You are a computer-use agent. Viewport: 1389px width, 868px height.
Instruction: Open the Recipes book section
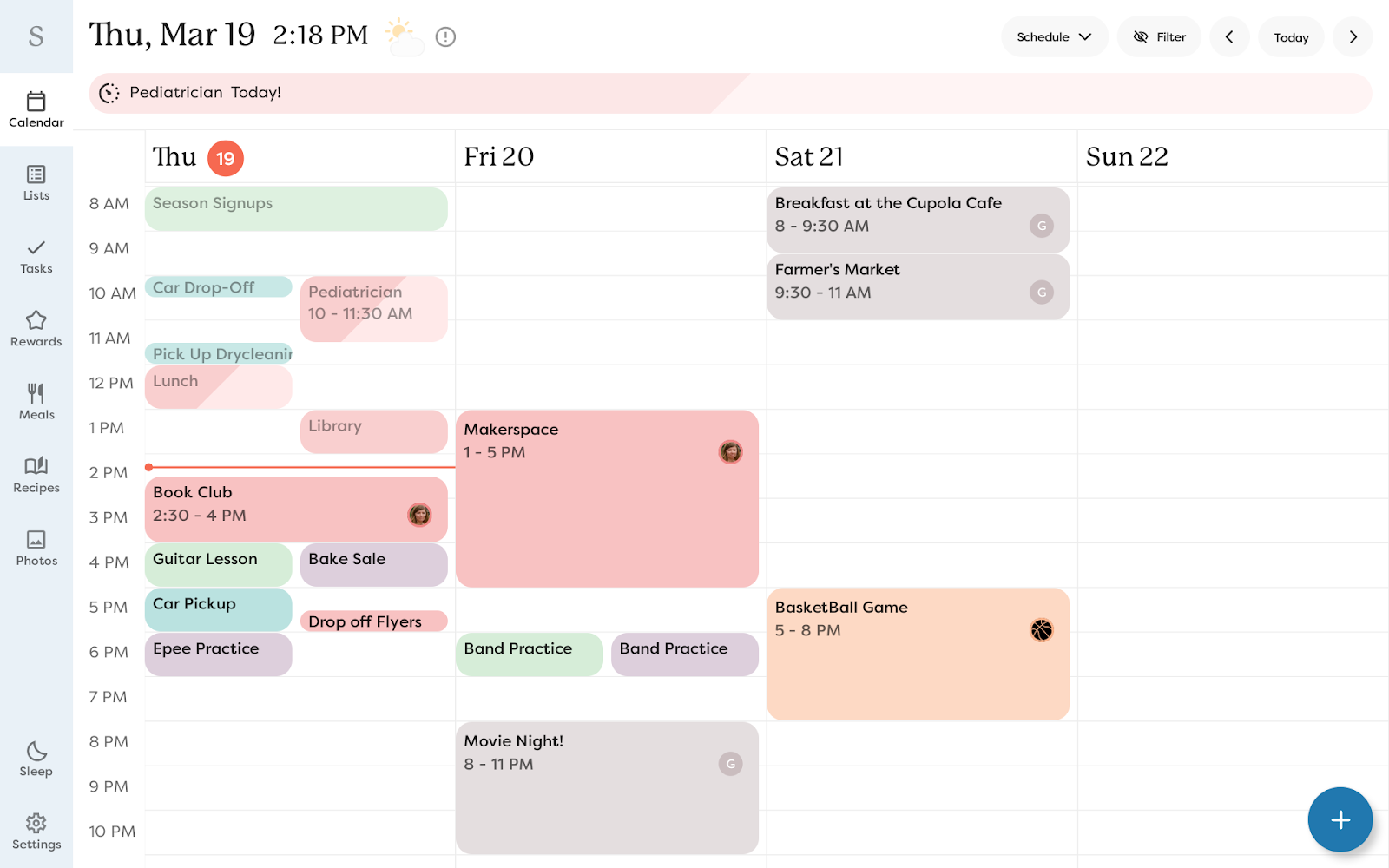tap(36, 476)
